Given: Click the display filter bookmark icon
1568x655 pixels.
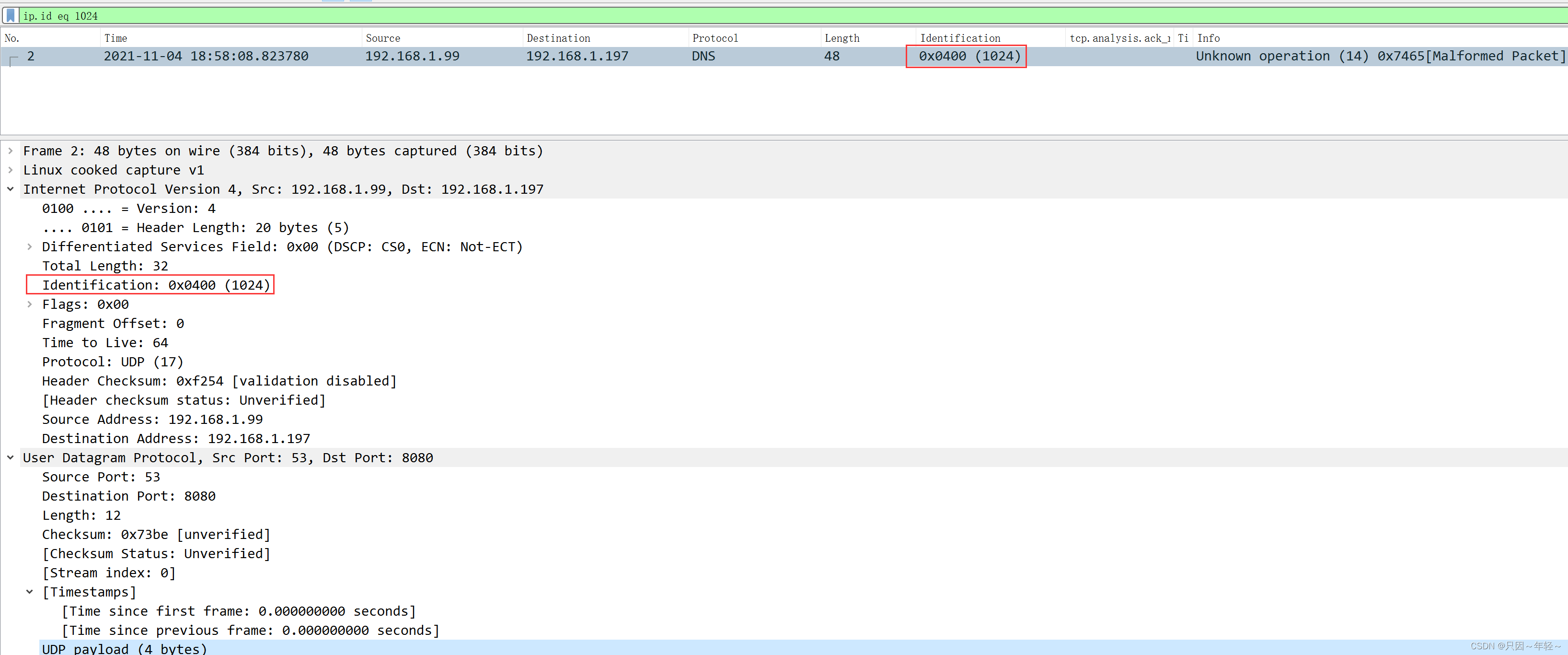Looking at the screenshot, I should [x=11, y=16].
